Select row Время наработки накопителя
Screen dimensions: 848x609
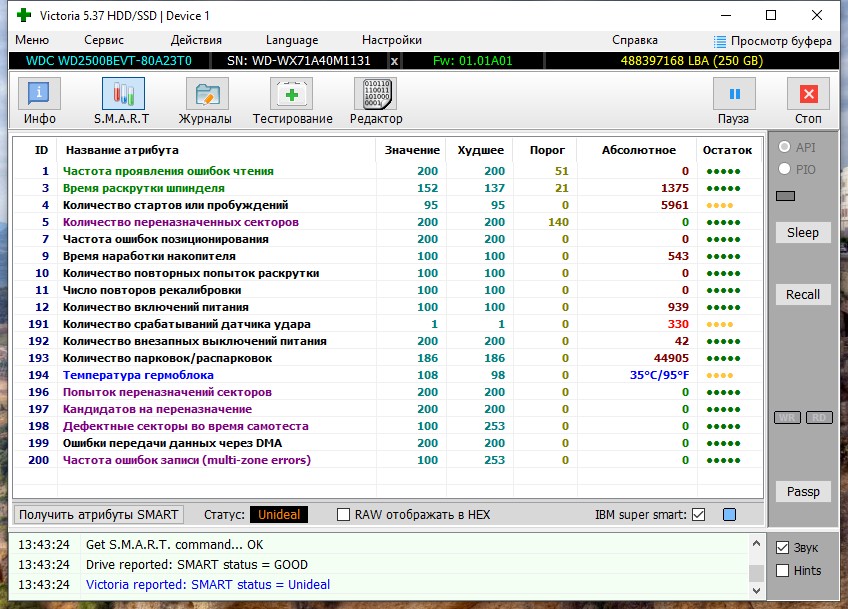(388, 256)
